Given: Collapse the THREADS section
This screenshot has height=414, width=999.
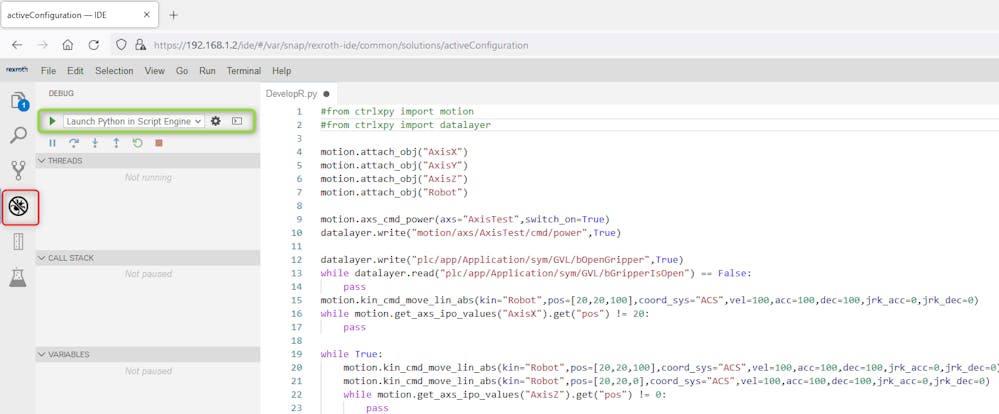Looking at the screenshot, I should (65, 161).
